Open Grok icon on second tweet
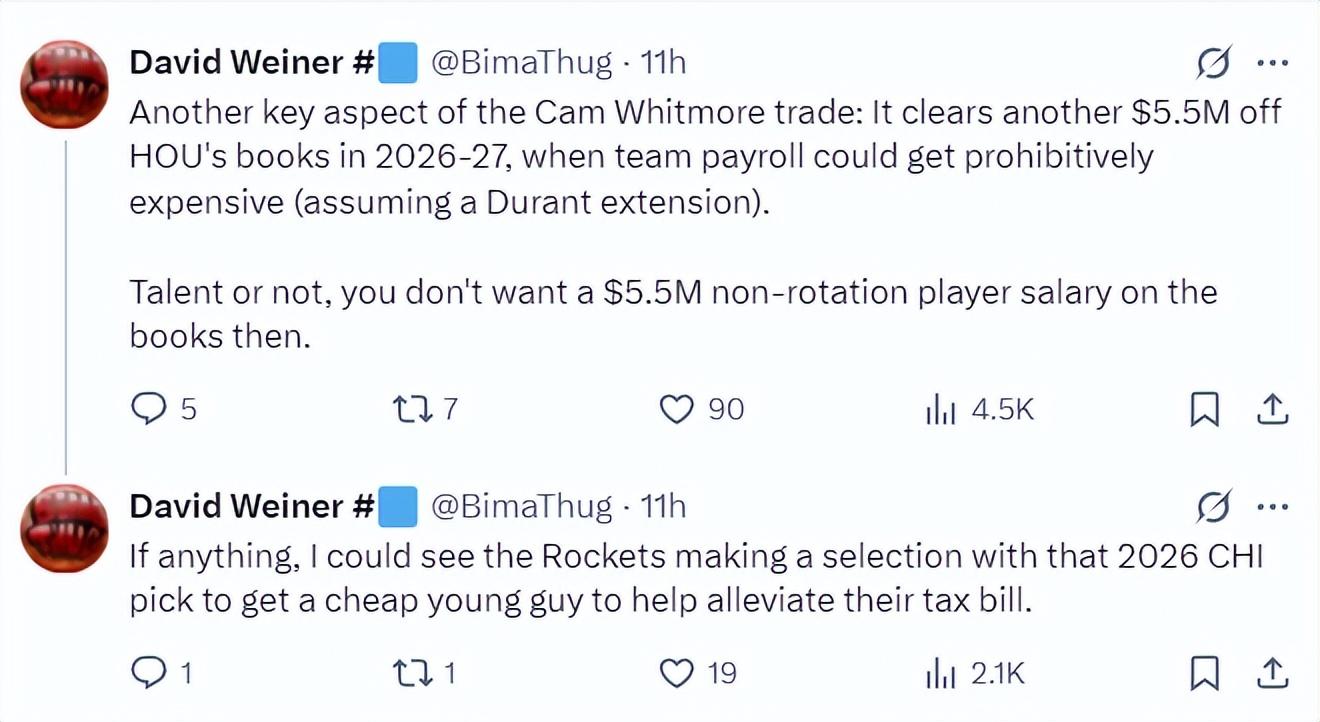Image resolution: width=1320 pixels, height=722 pixels. point(1215,509)
